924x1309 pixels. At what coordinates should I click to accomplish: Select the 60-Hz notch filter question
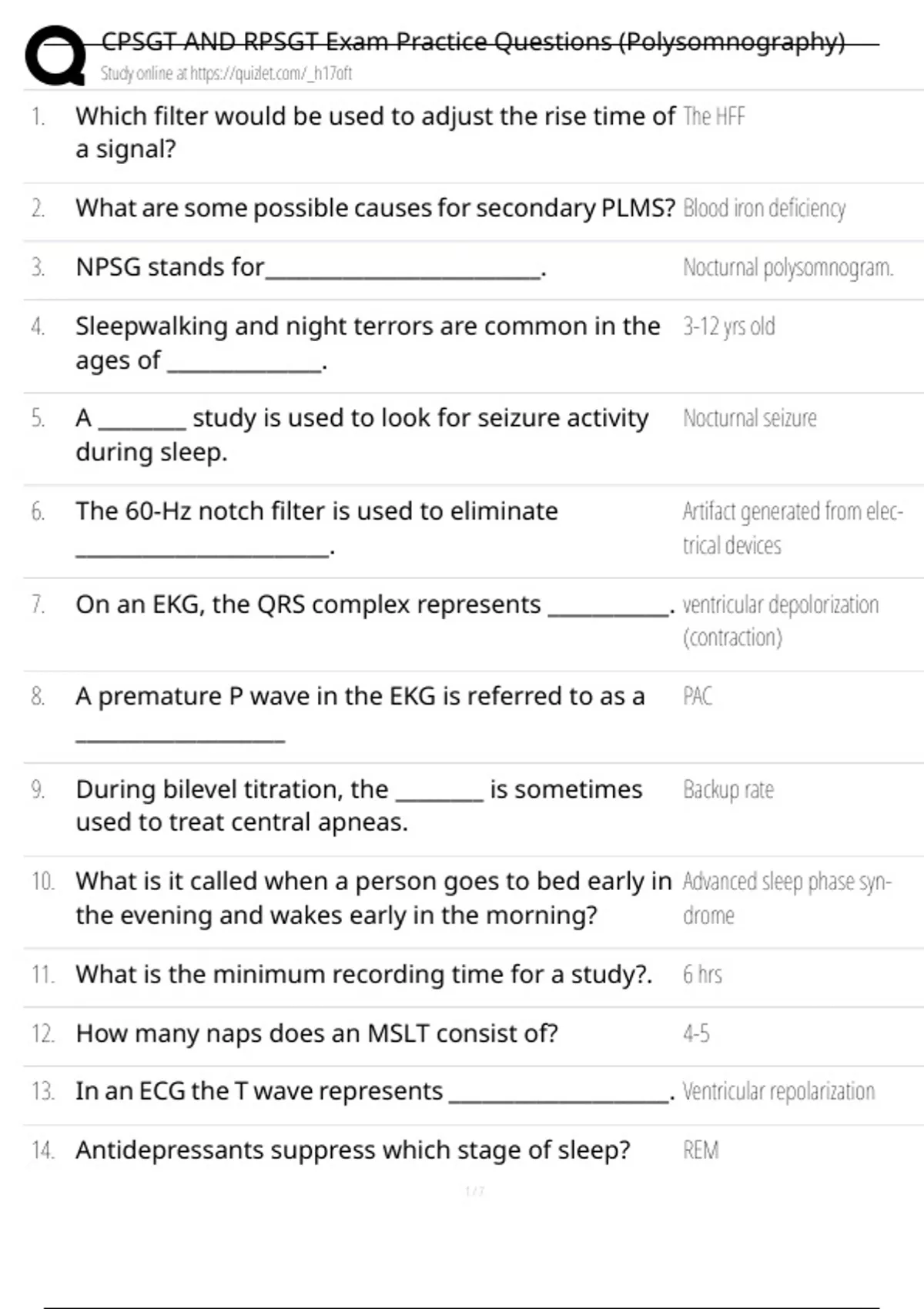(x=316, y=529)
